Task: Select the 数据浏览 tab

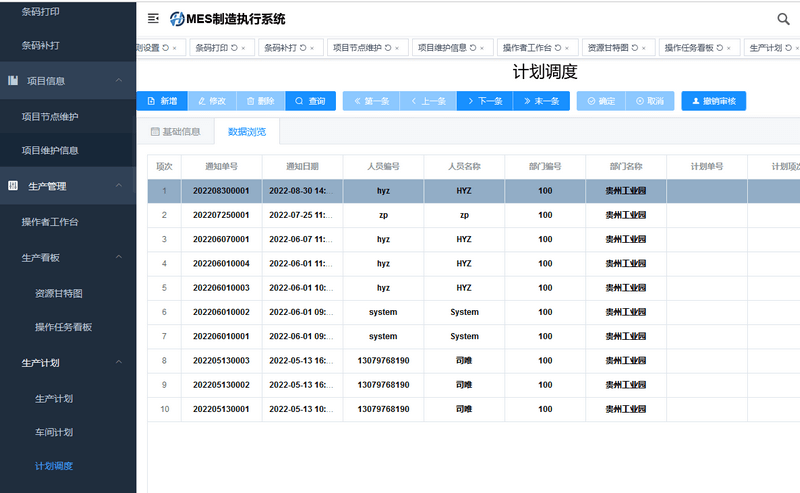Action: pos(247,132)
